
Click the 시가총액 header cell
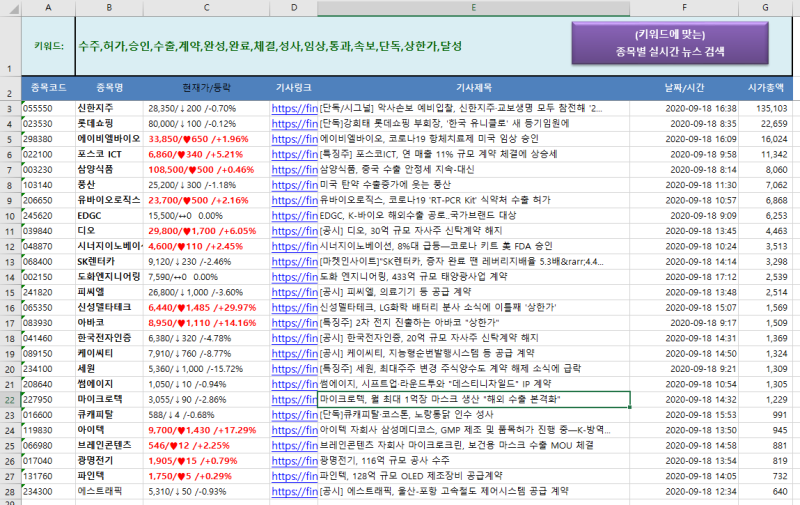pyautogui.click(x=765, y=88)
